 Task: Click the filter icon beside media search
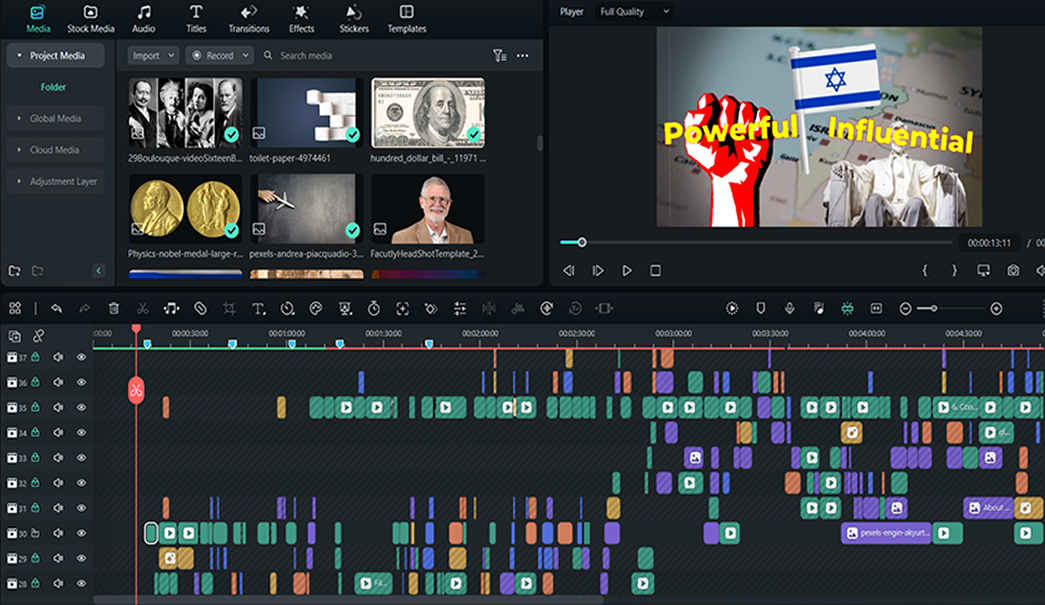(x=499, y=56)
